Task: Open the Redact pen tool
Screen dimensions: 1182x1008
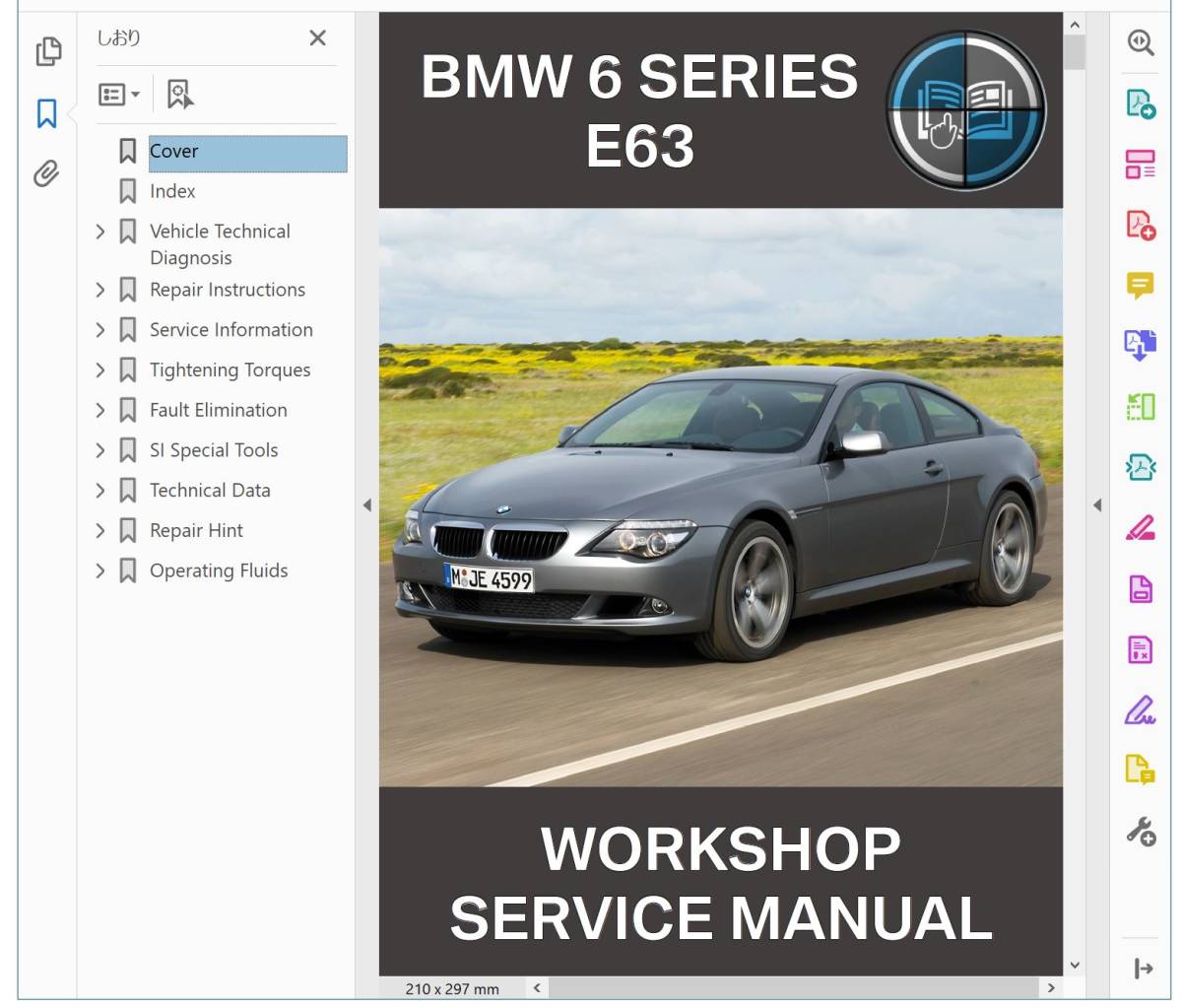Action: (1141, 528)
